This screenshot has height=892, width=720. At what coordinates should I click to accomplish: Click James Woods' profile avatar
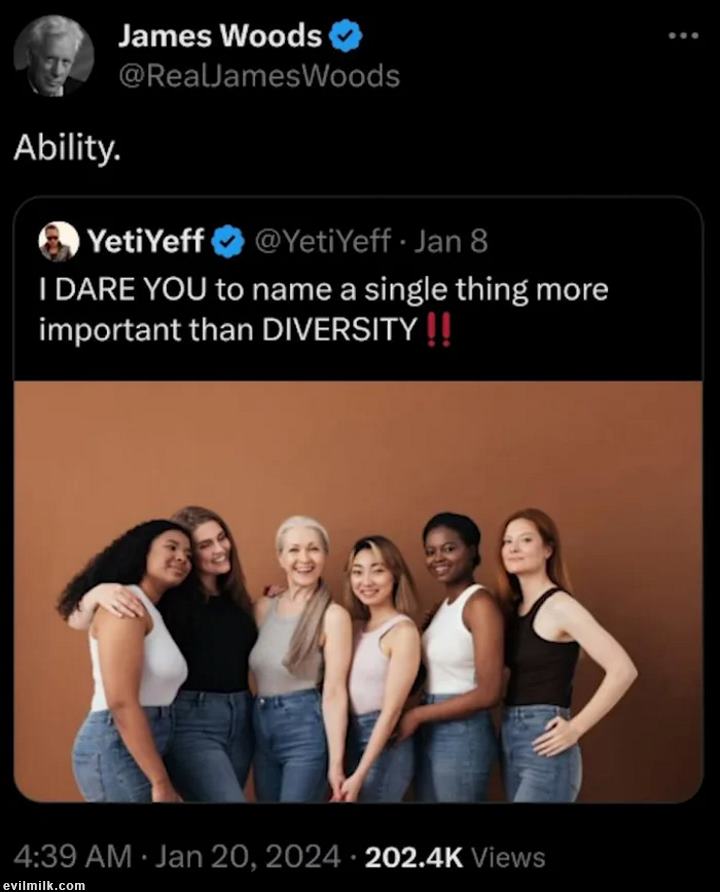54,56
